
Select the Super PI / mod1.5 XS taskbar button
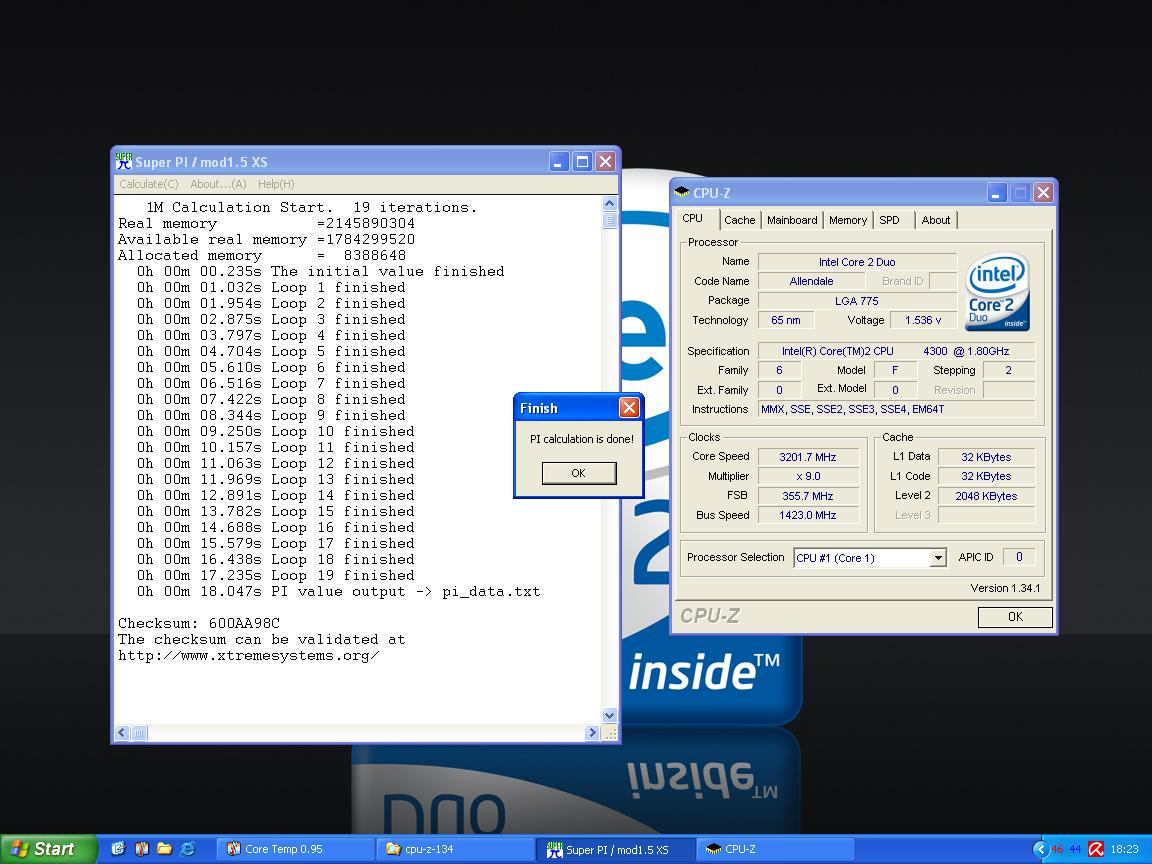click(x=616, y=849)
